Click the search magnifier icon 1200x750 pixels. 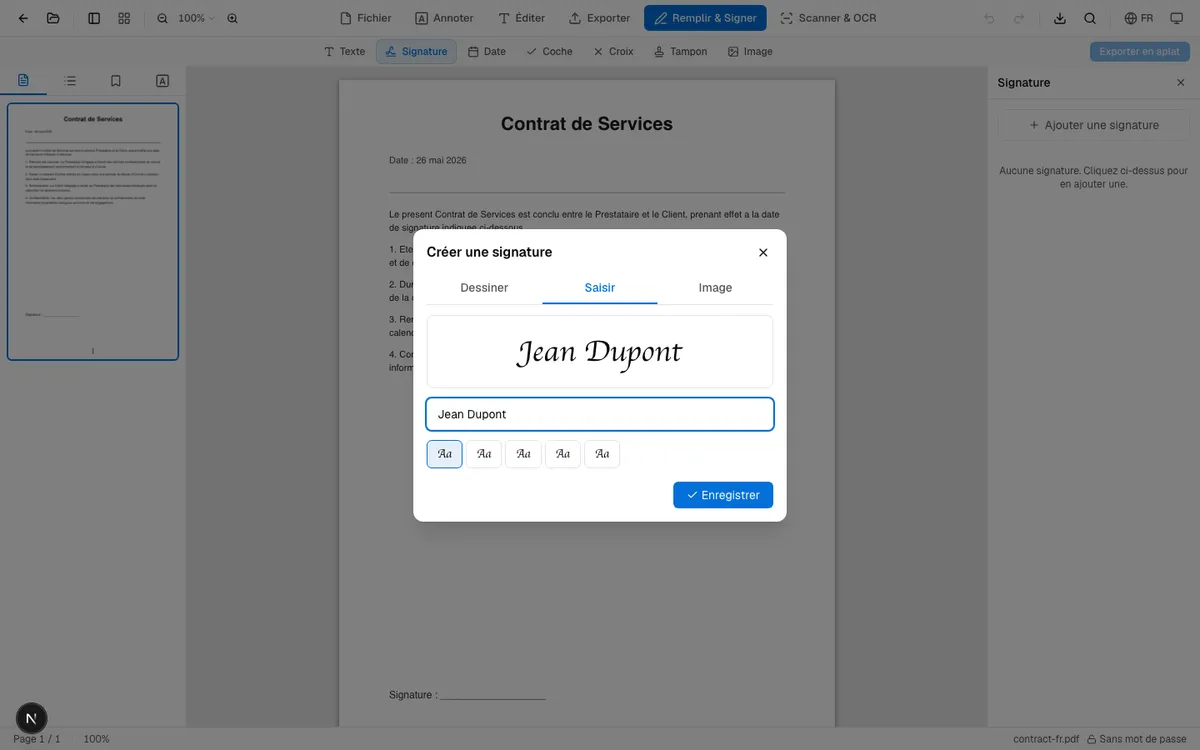[x=1090, y=18]
